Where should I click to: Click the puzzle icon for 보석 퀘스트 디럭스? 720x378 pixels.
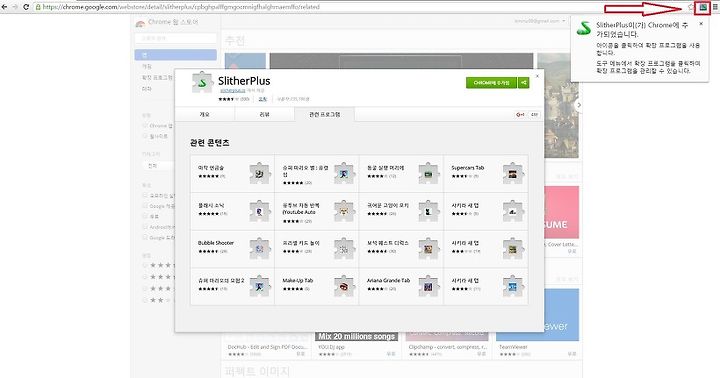coord(428,248)
